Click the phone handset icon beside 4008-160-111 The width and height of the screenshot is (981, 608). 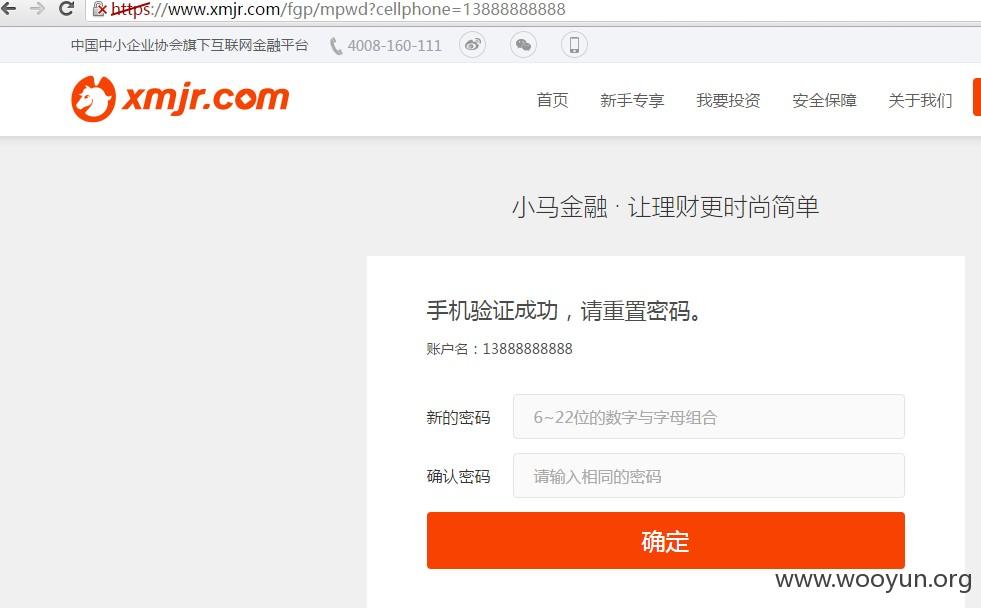click(x=336, y=46)
